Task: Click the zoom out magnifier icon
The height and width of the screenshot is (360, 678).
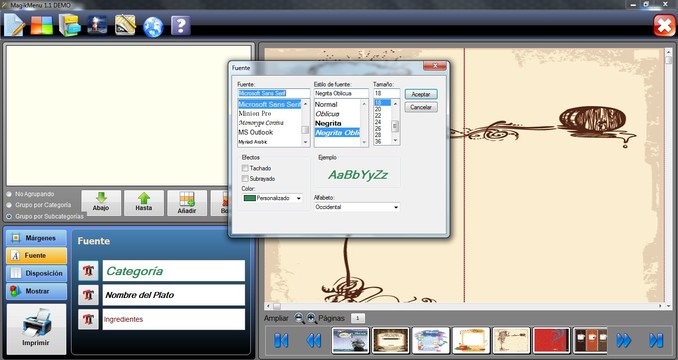Action: [299, 319]
